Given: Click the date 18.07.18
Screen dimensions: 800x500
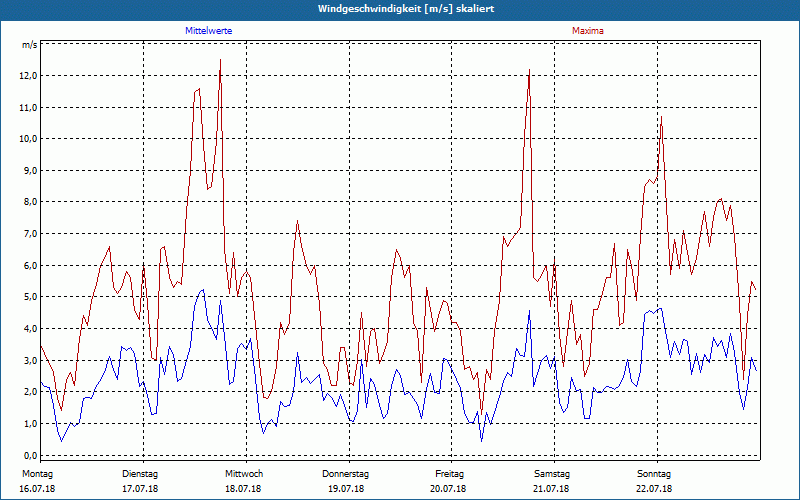Looking at the screenshot, I should (243, 489).
